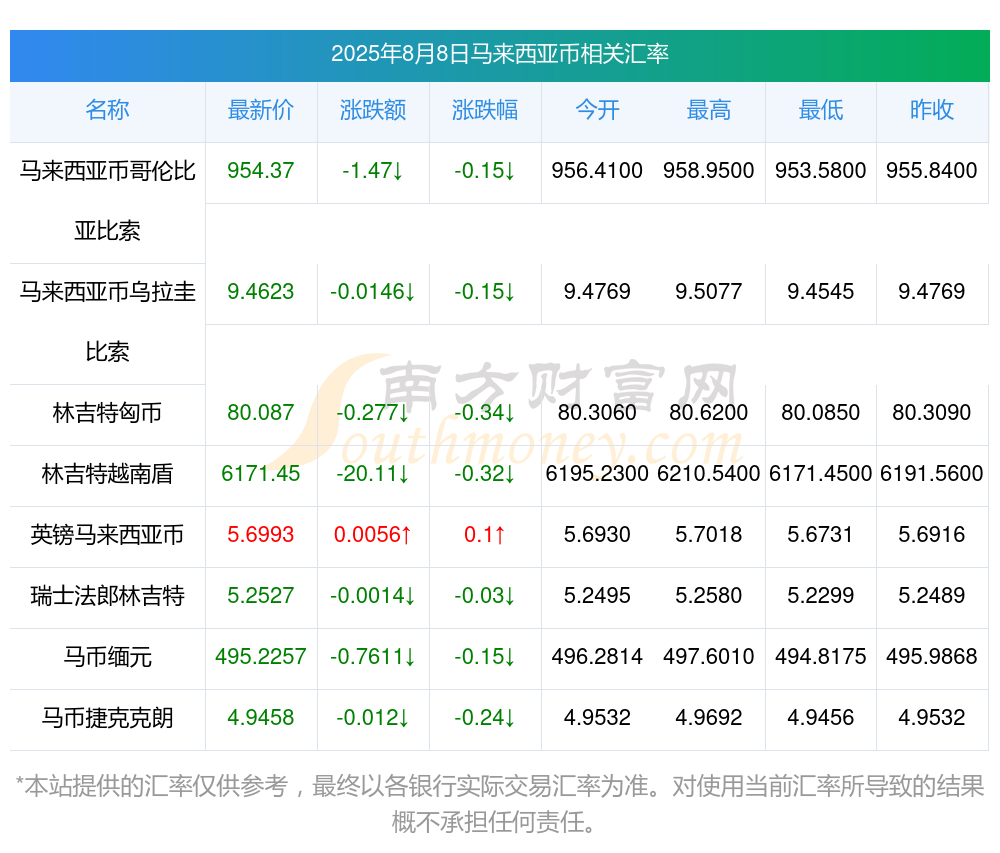Click the row name 林吉特越南盾
The image size is (1000, 853).
click(x=107, y=474)
